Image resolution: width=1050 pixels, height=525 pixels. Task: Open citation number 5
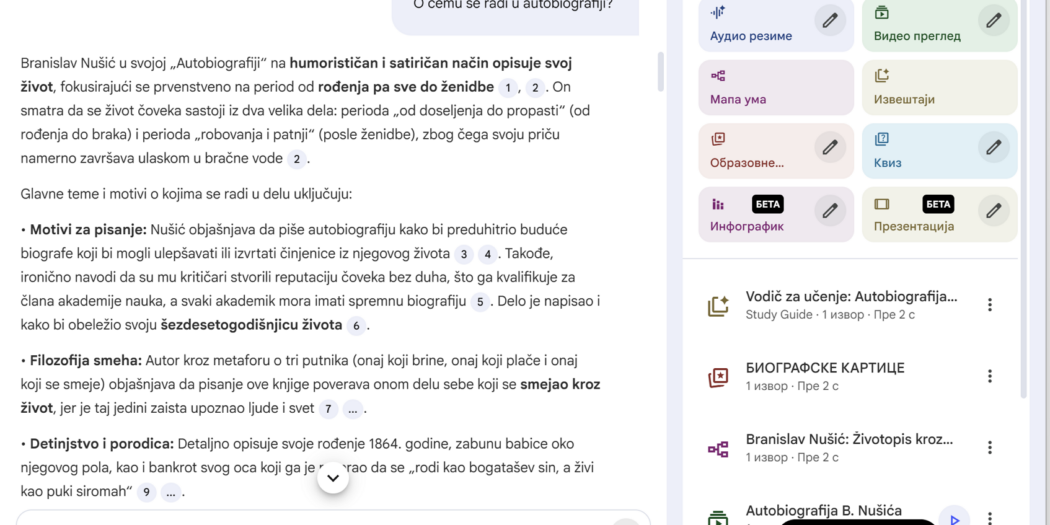tap(480, 302)
